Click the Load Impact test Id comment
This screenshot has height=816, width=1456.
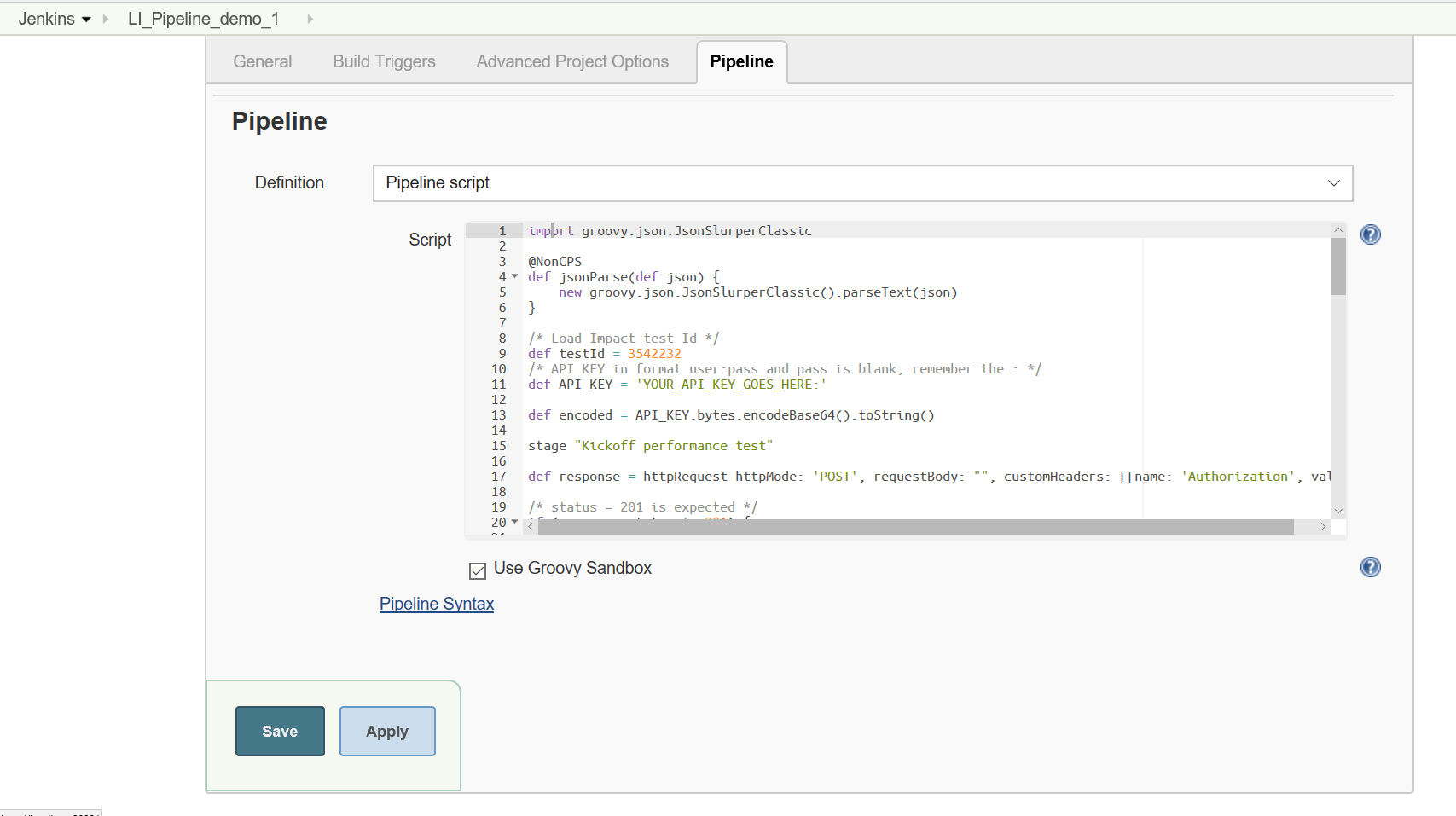click(624, 339)
